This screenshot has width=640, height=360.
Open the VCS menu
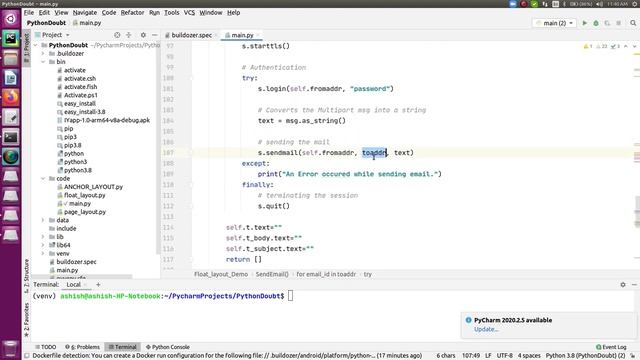point(189,13)
